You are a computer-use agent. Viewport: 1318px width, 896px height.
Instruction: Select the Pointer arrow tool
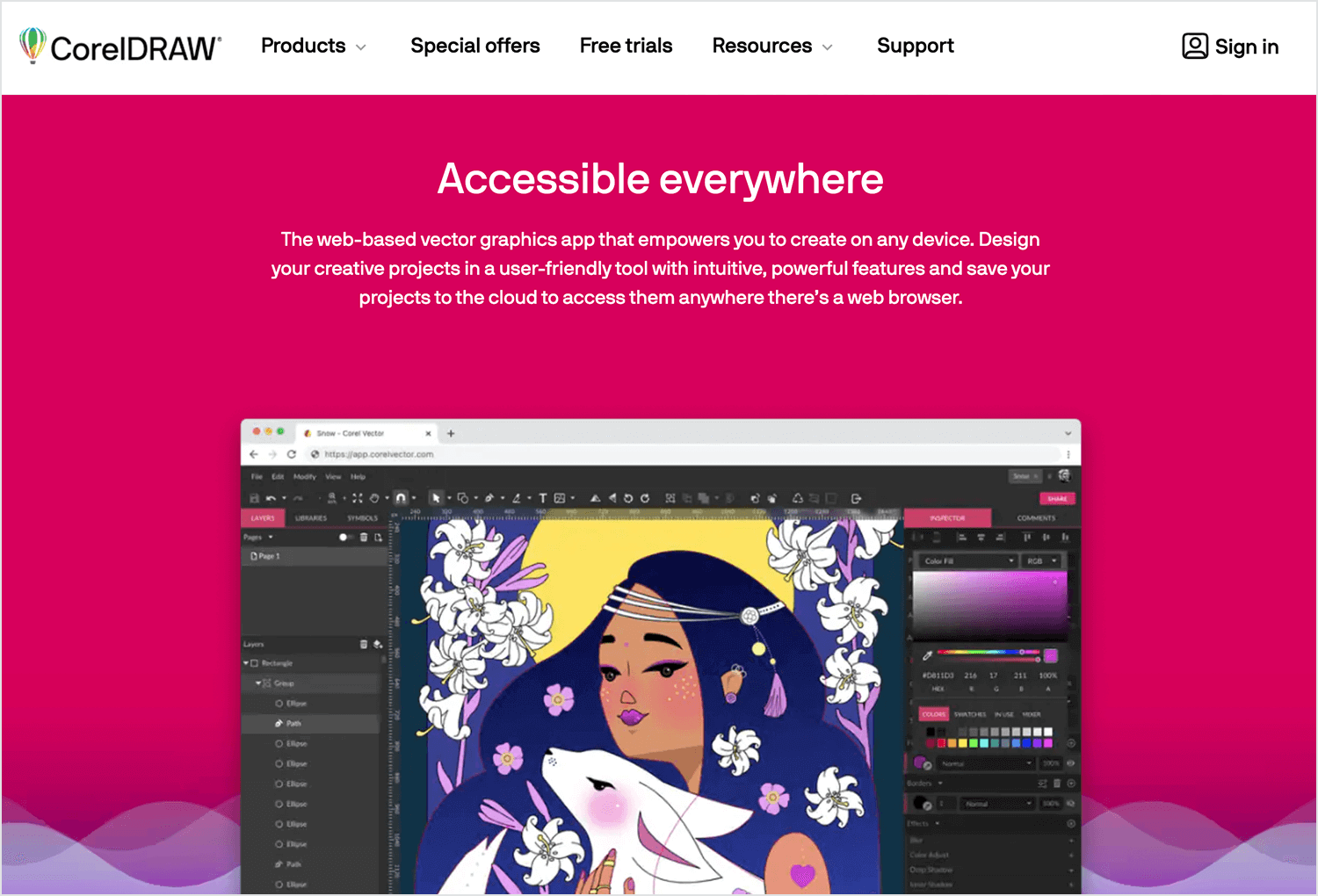tap(436, 498)
